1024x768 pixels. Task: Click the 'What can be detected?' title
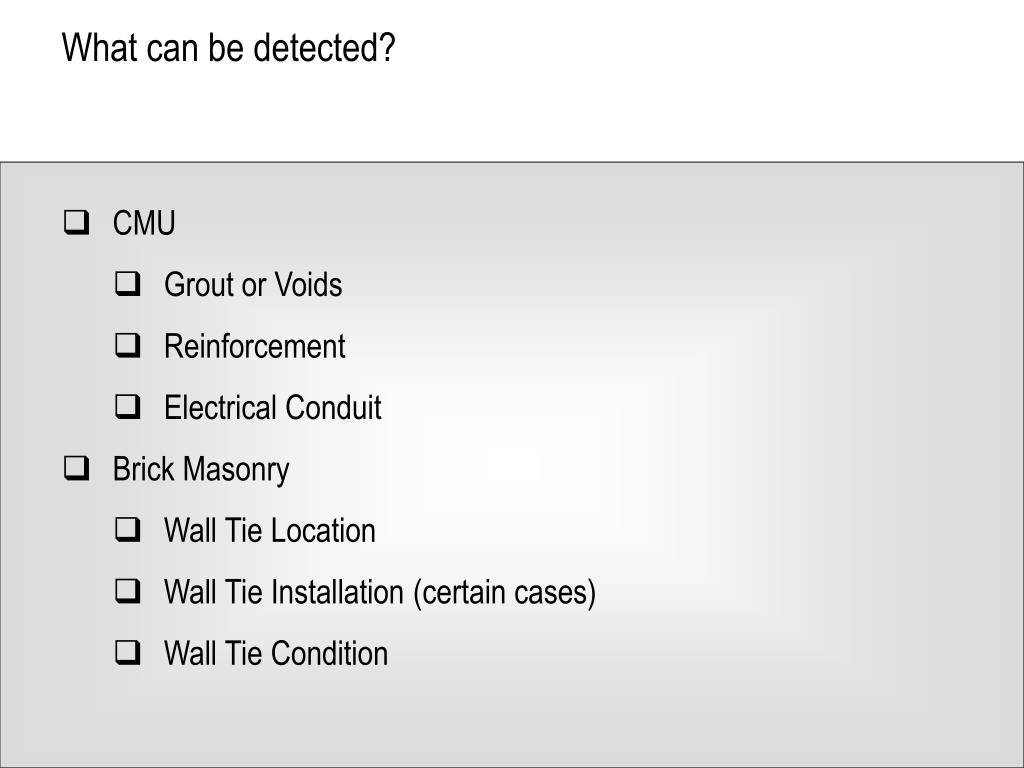[229, 48]
